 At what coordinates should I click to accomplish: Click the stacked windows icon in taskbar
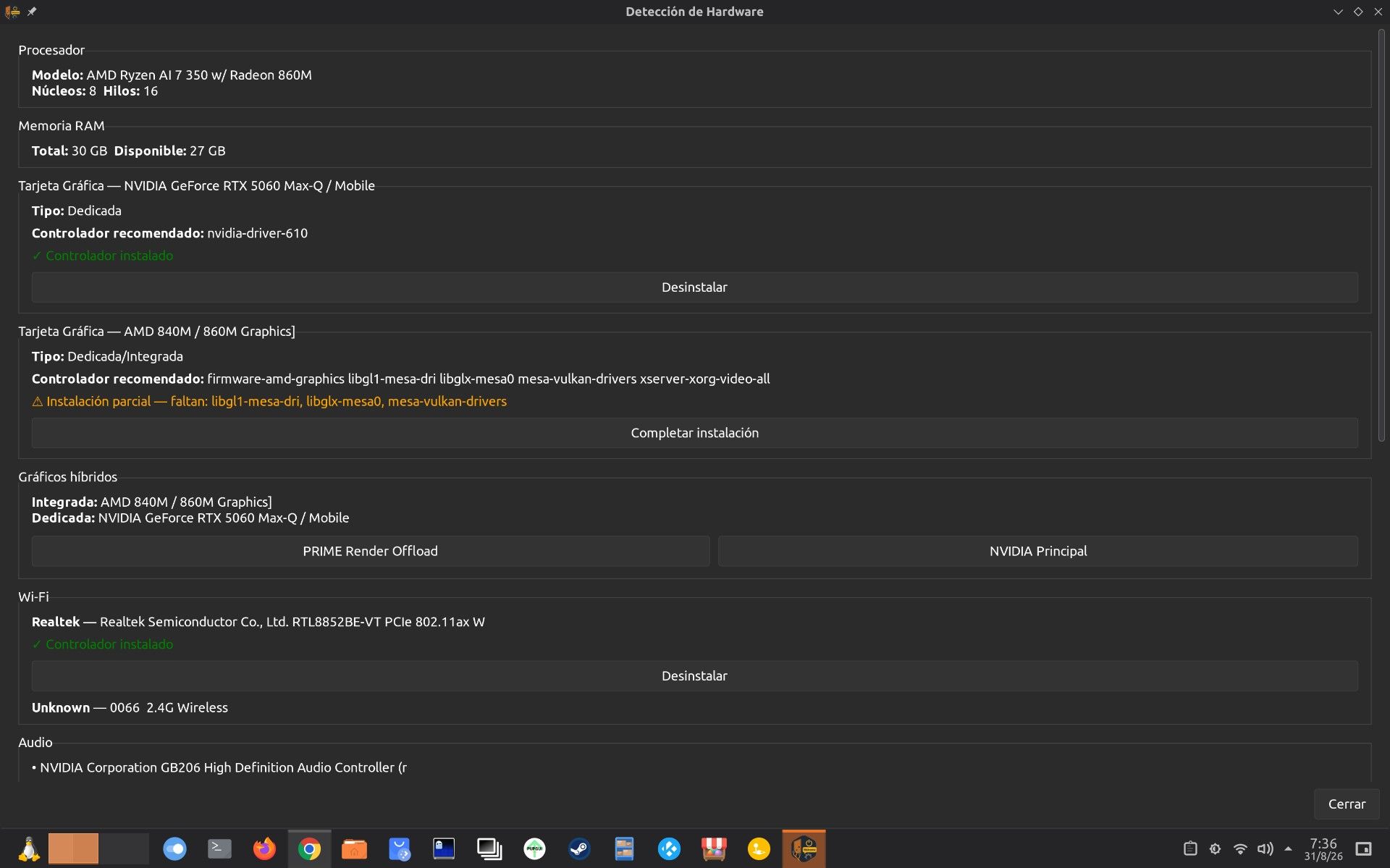(x=489, y=848)
